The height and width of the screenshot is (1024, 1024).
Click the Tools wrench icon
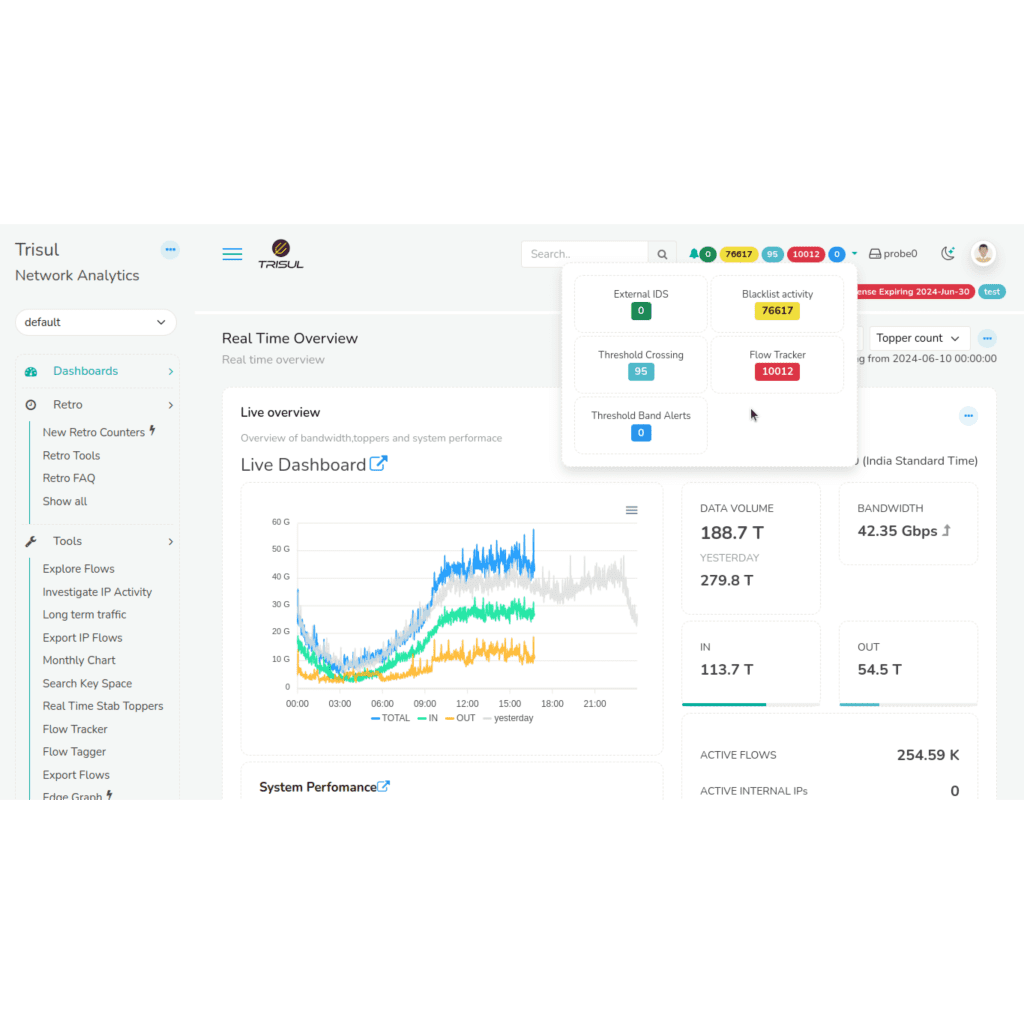click(x=31, y=541)
